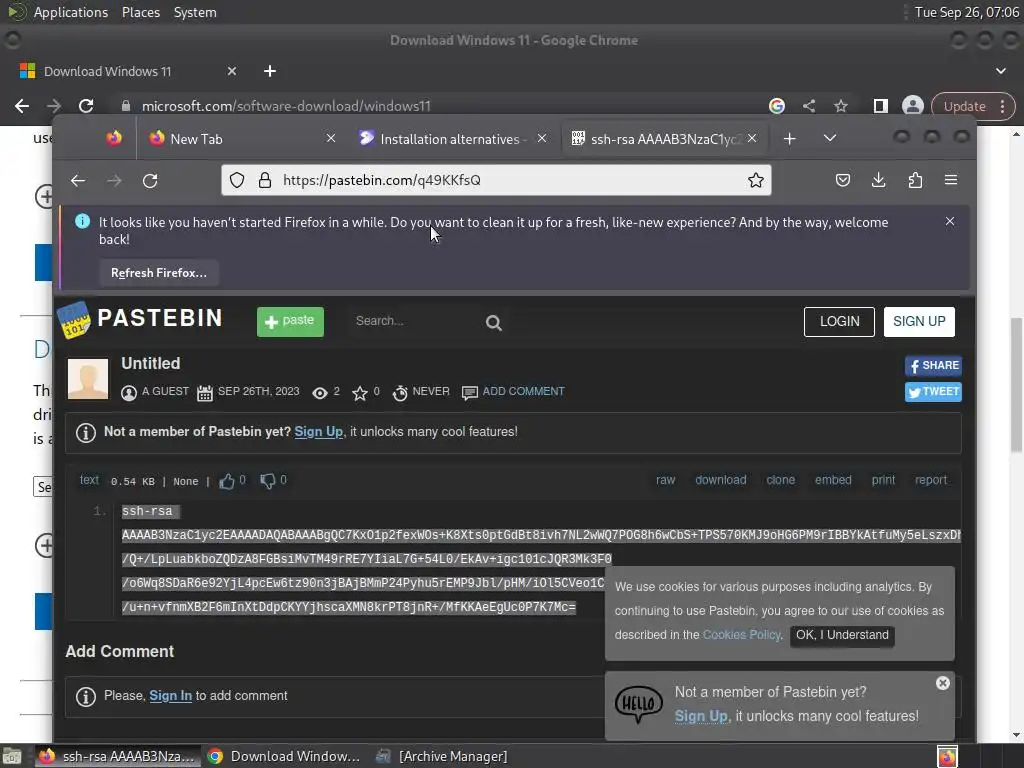This screenshot has height=768, width=1024.
Task: Switch to Archive Manager in taskbar
Action: pyautogui.click(x=442, y=756)
